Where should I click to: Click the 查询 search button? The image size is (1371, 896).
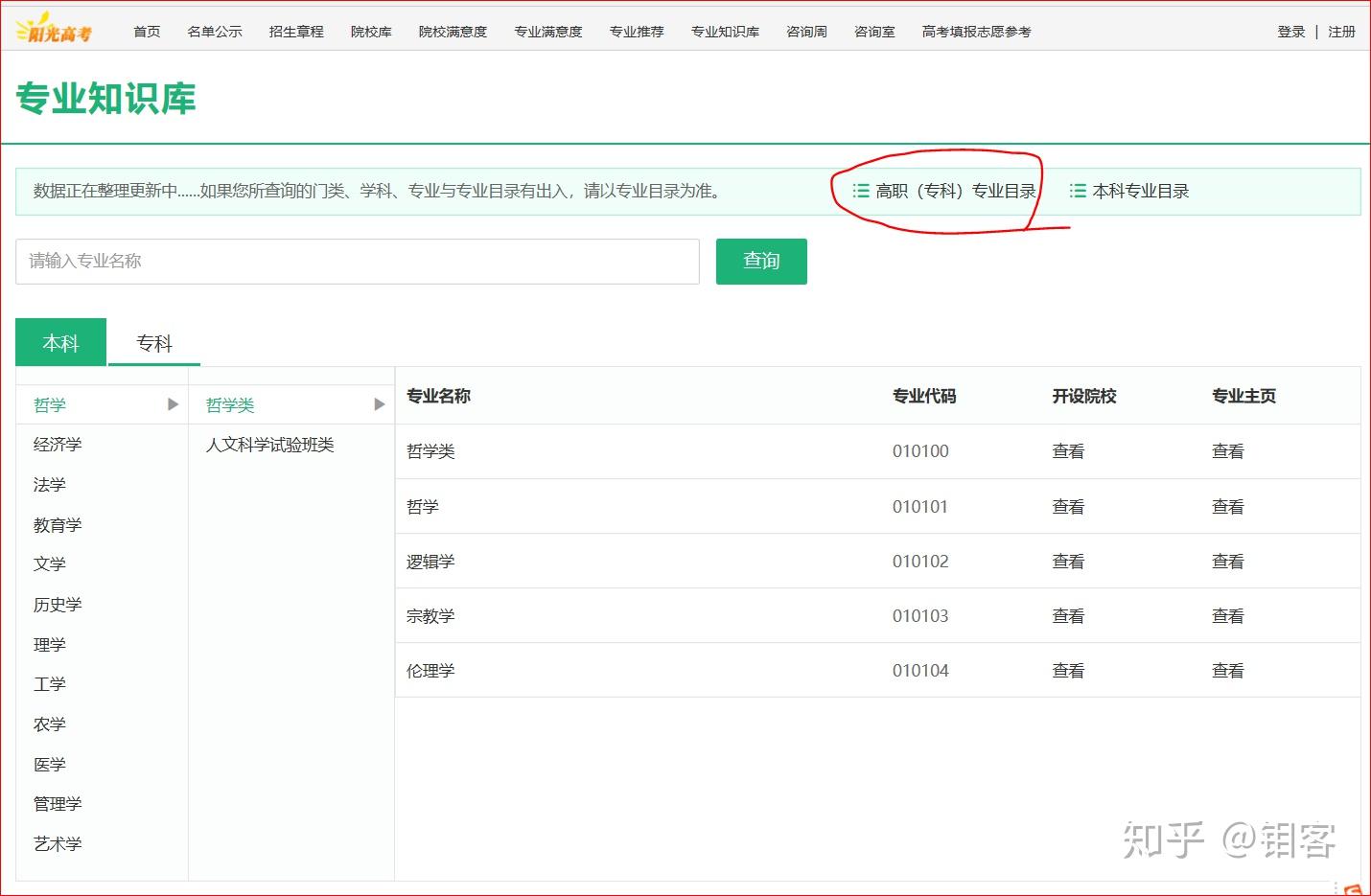(761, 261)
